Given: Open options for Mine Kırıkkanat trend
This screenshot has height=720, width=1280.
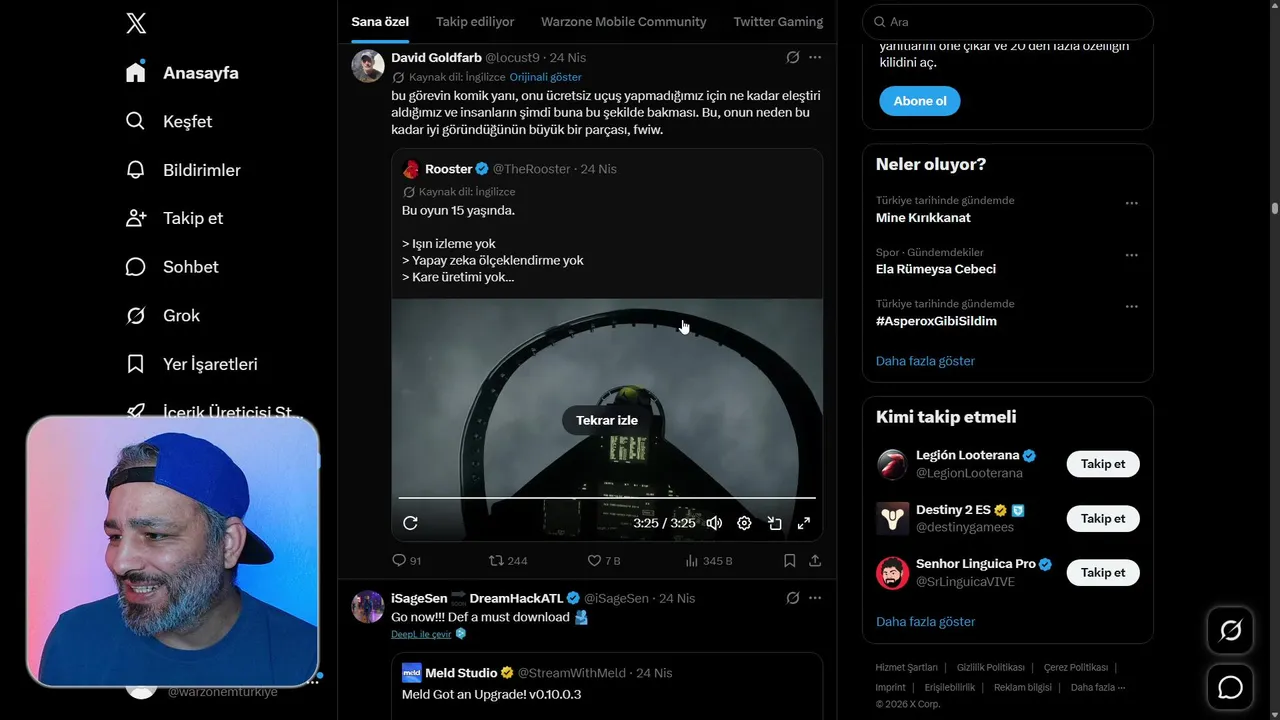Looking at the screenshot, I should tap(1131, 203).
